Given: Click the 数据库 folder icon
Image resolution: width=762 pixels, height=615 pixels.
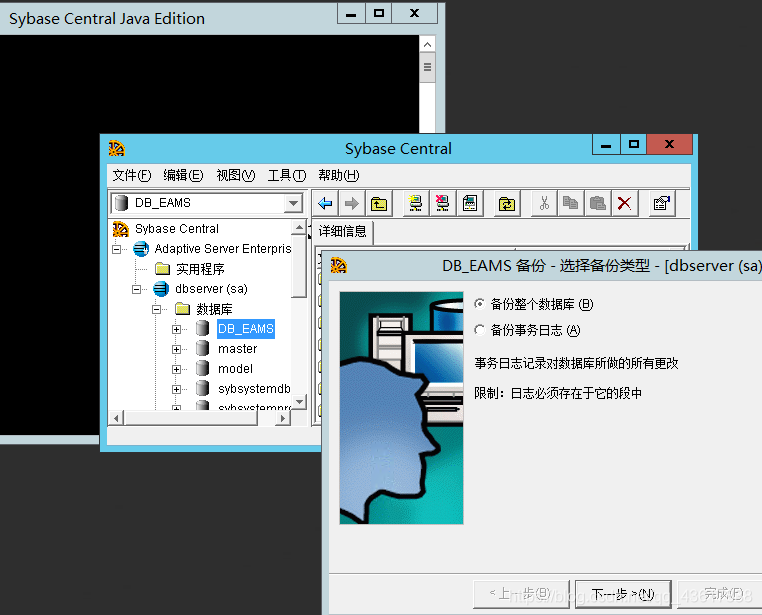Looking at the screenshot, I should (x=182, y=308).
